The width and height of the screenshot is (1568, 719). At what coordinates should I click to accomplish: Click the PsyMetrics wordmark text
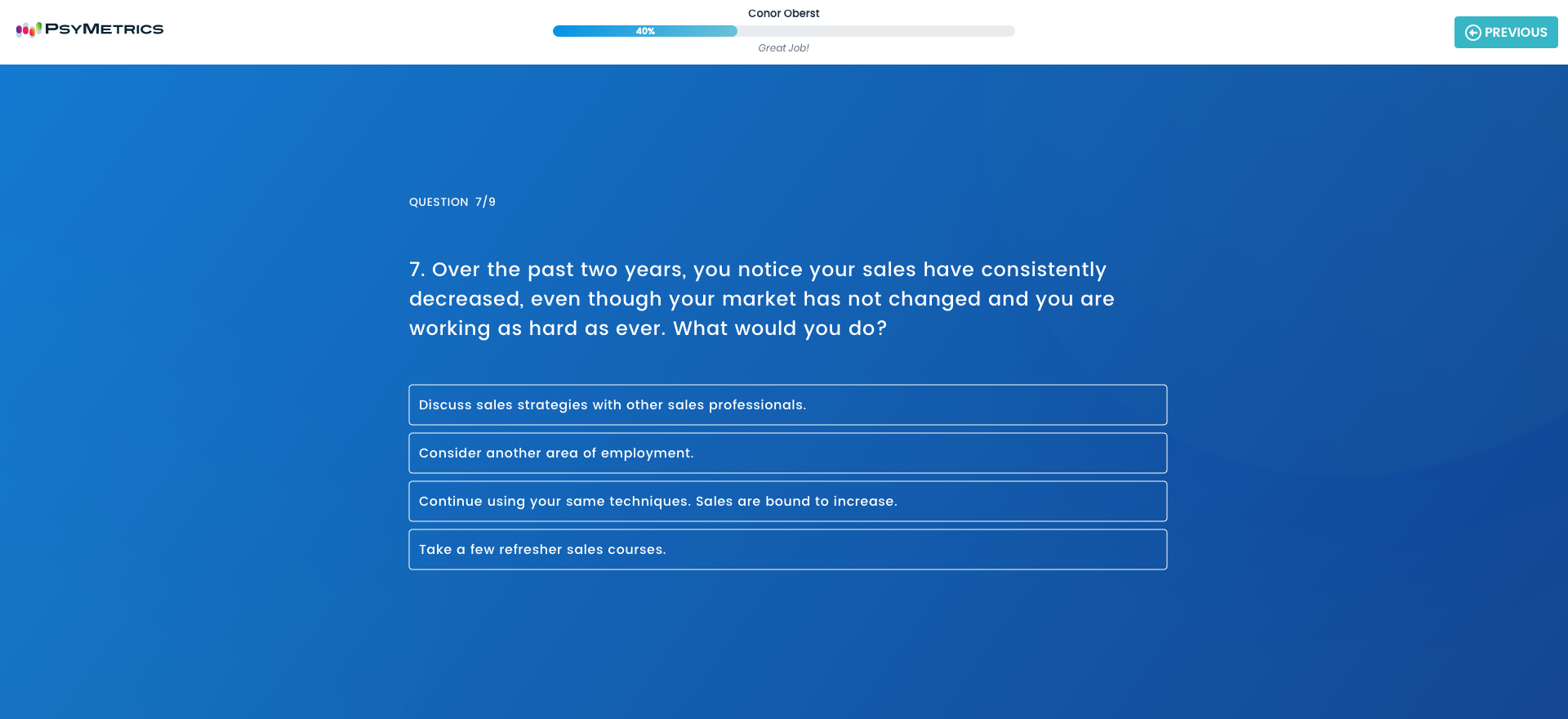(104, 29)
